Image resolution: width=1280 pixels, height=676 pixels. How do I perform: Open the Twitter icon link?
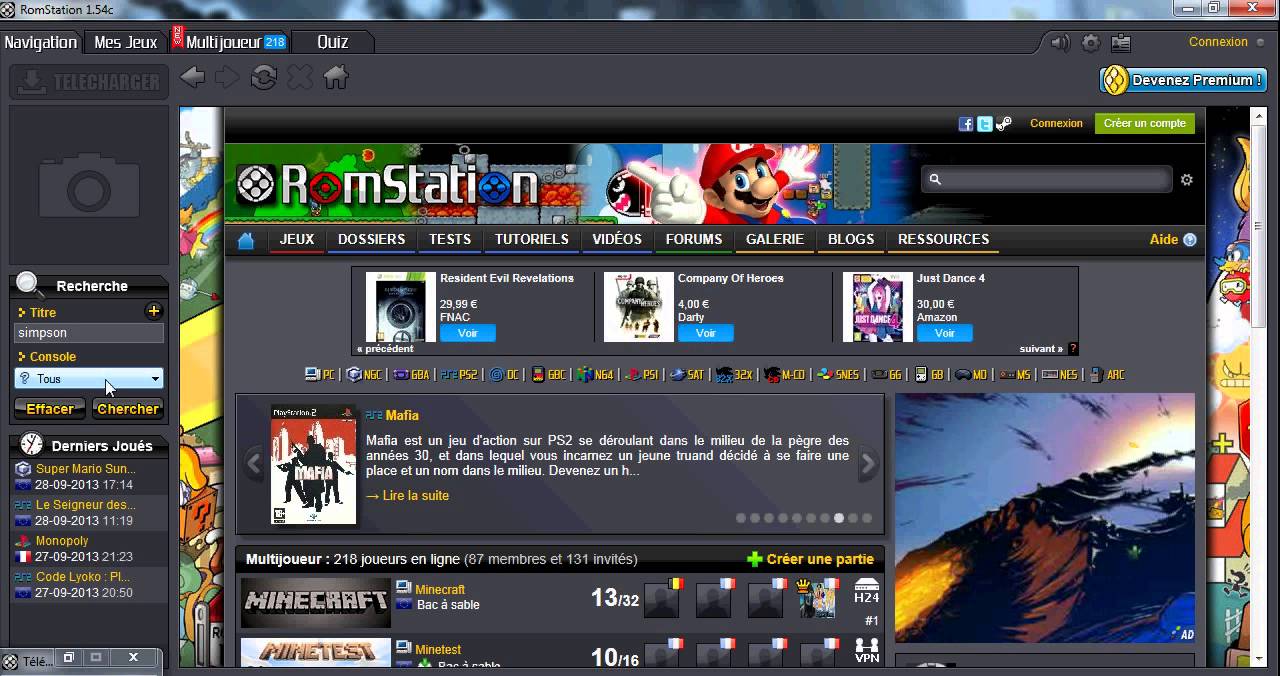985,124
